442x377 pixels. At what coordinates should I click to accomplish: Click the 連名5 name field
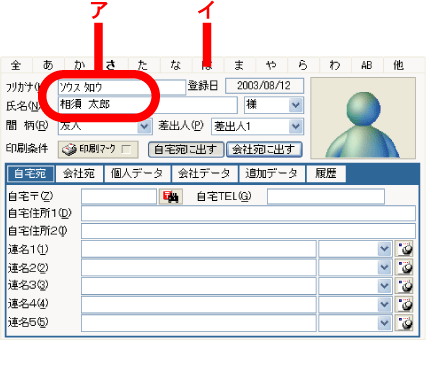pyautogui.click(x=199, y=323)
